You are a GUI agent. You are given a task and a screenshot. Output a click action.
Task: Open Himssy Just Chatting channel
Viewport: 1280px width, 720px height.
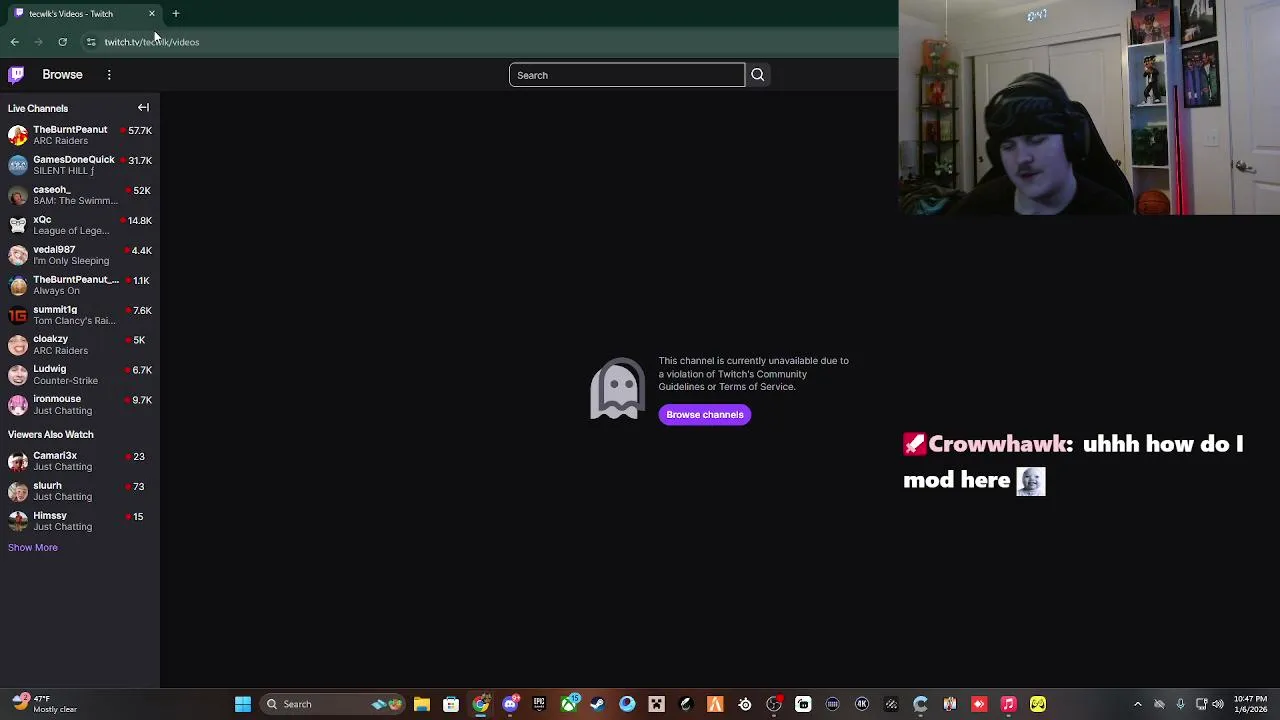(x=80, y=521)
